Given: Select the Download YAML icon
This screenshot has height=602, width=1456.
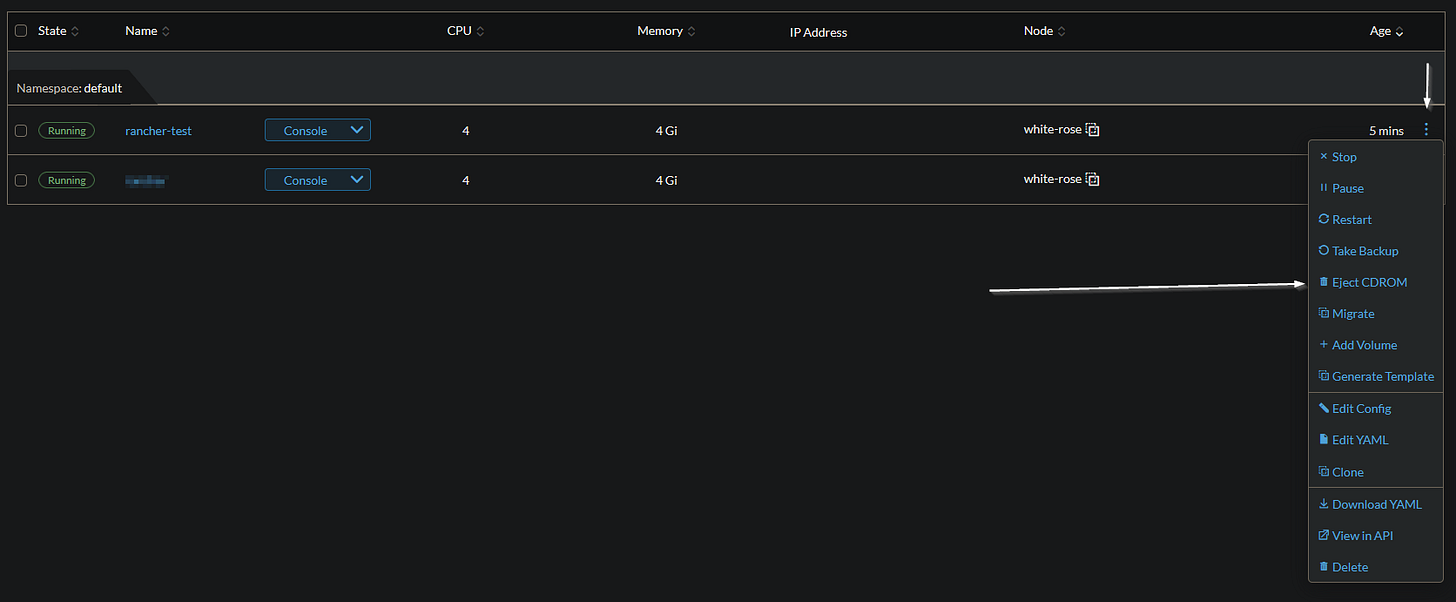Looking at the screenshot, I should tap(1322, 504).
